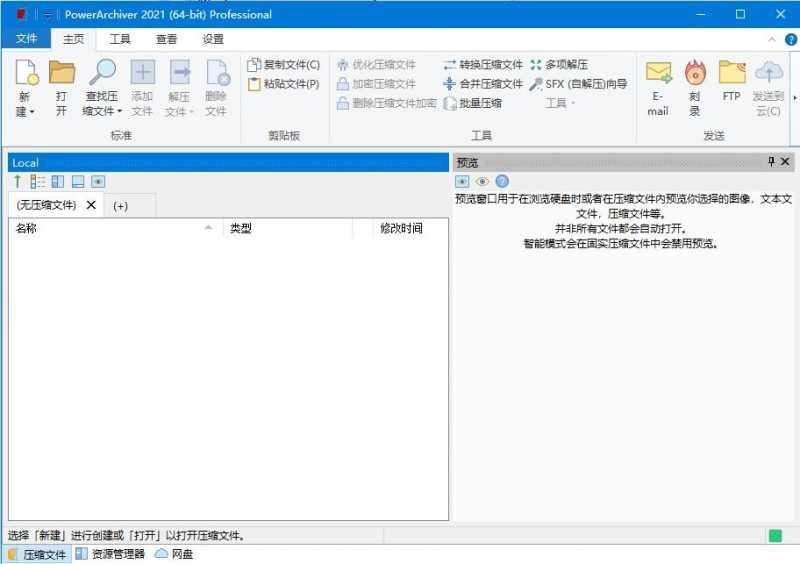This screenshot has height=564, width=800.
Task: Click the status bar hint text
Action: (x=127, y=535)
